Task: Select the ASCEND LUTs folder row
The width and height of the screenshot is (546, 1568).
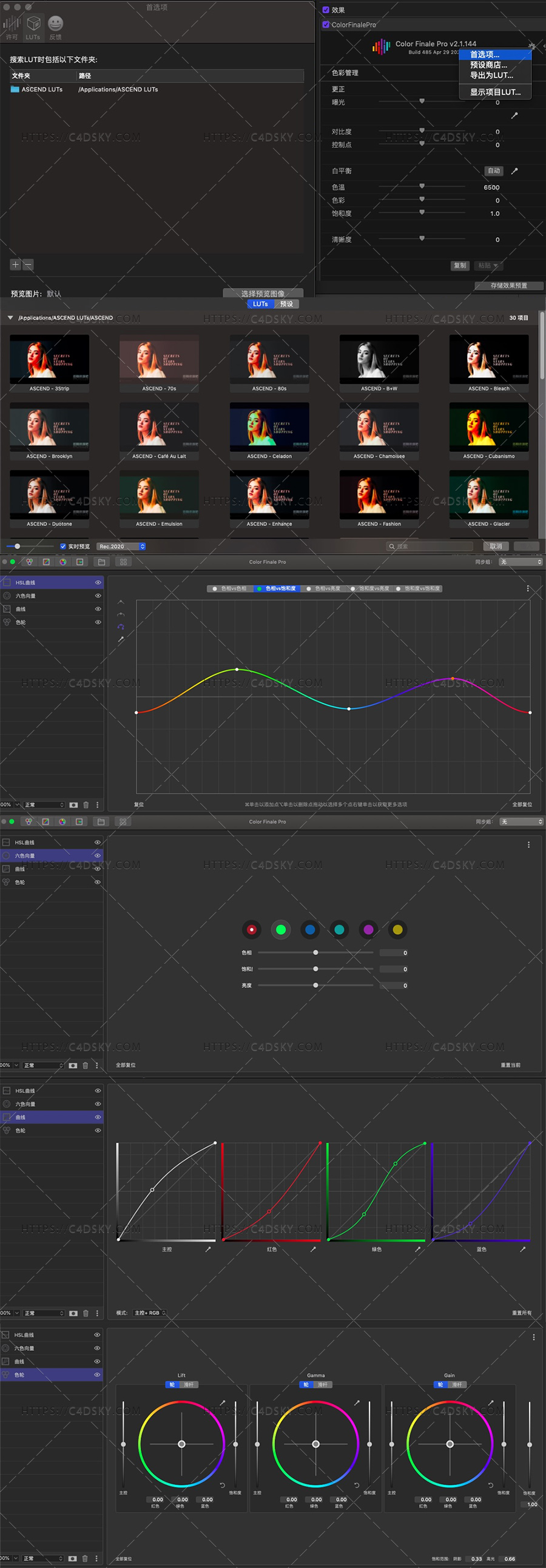Action: point(157,90)
